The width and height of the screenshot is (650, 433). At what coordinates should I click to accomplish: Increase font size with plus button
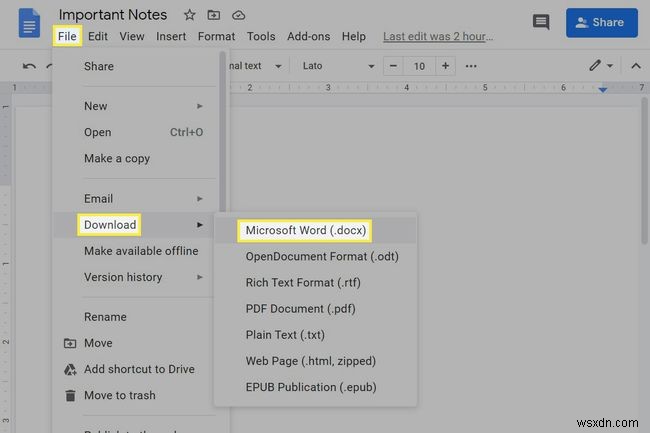(x=445, y=66)
